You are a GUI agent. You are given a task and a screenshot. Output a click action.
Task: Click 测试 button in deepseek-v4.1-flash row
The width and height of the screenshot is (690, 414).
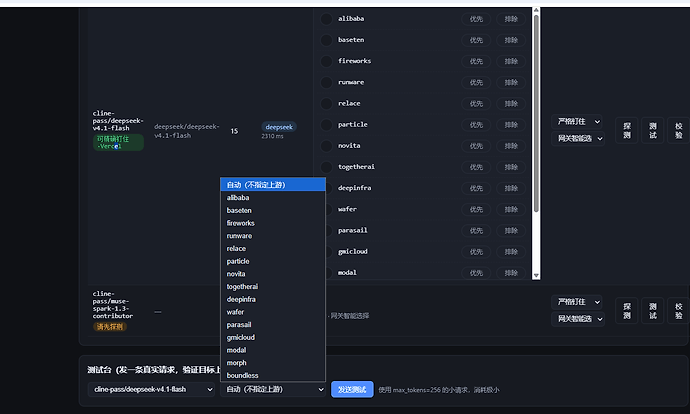[653, 131]
